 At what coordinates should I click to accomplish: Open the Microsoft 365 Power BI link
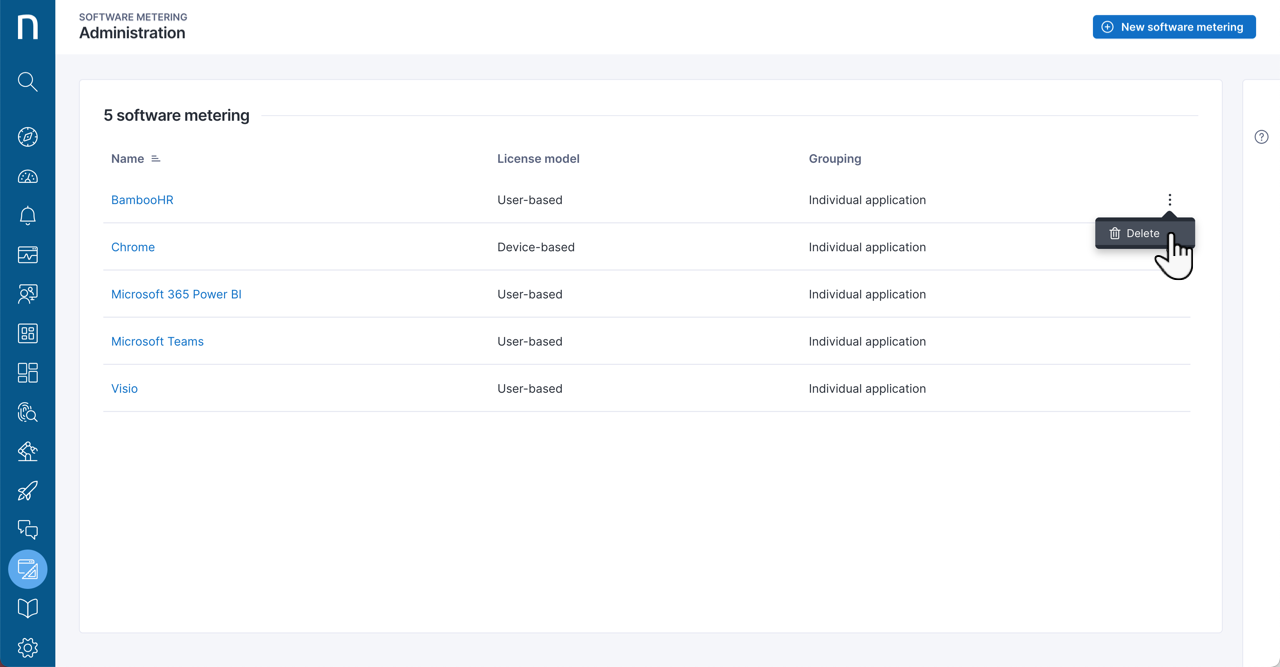[176, 294]
